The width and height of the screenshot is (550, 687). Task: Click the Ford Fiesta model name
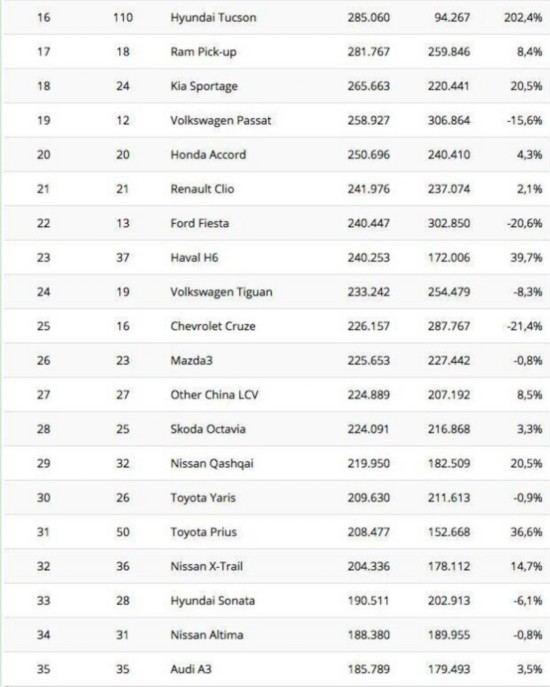pyautogui.click(x=199, y=223)
